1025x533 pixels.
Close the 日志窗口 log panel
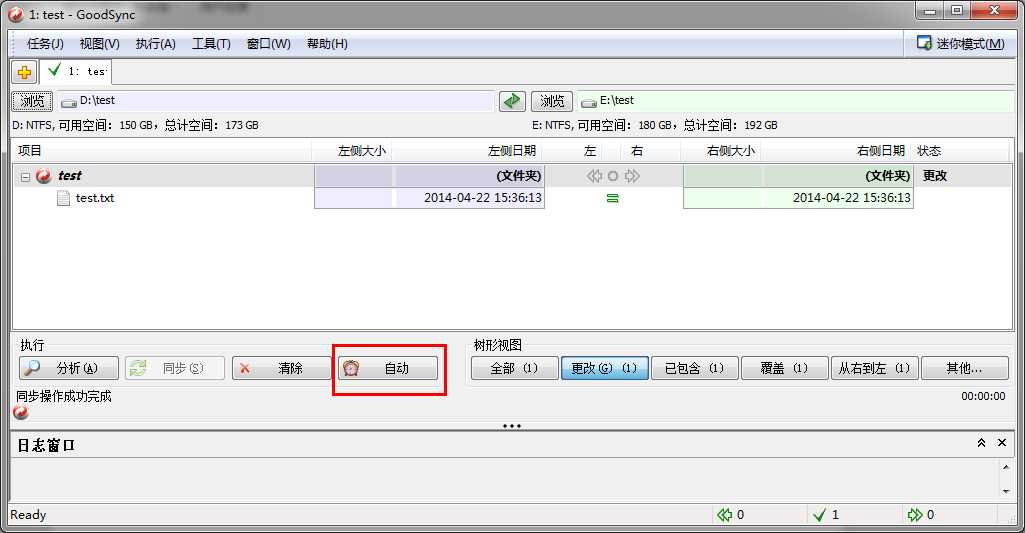pos(1001,443)
